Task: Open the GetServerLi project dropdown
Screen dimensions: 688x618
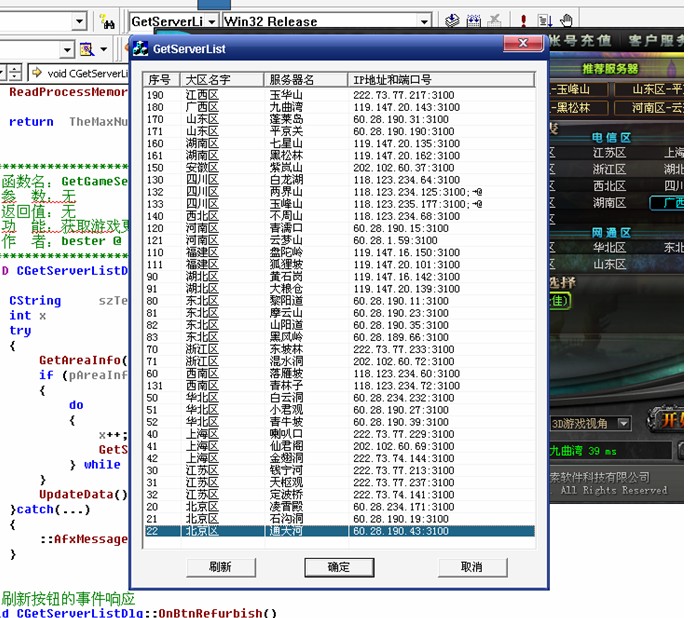Action: tap(211, 22)
